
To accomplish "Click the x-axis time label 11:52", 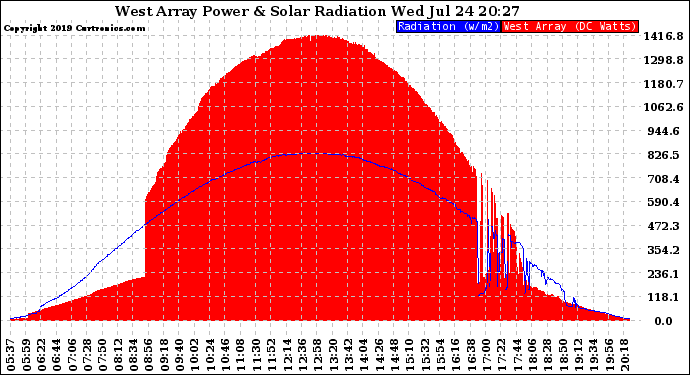I will click(271, 355).
